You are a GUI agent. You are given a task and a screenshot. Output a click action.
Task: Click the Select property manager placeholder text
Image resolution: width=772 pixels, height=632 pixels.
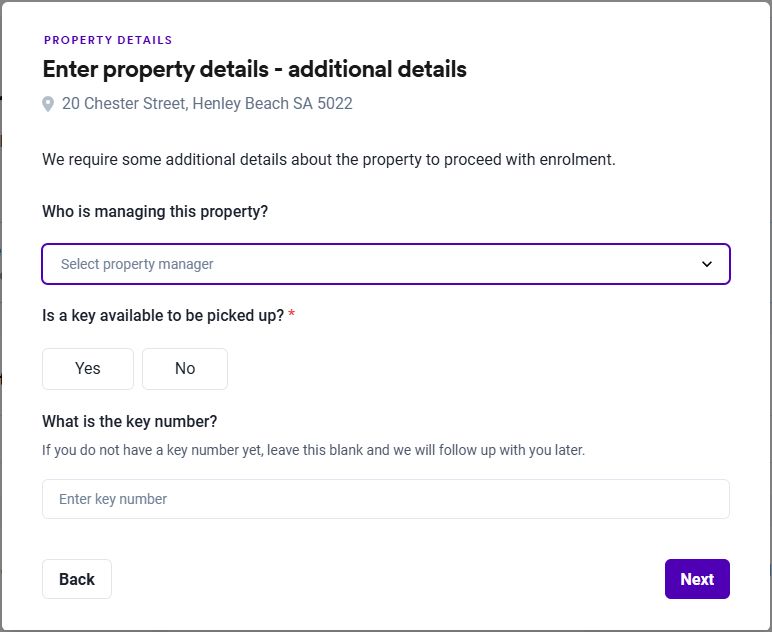pos(137,264)
